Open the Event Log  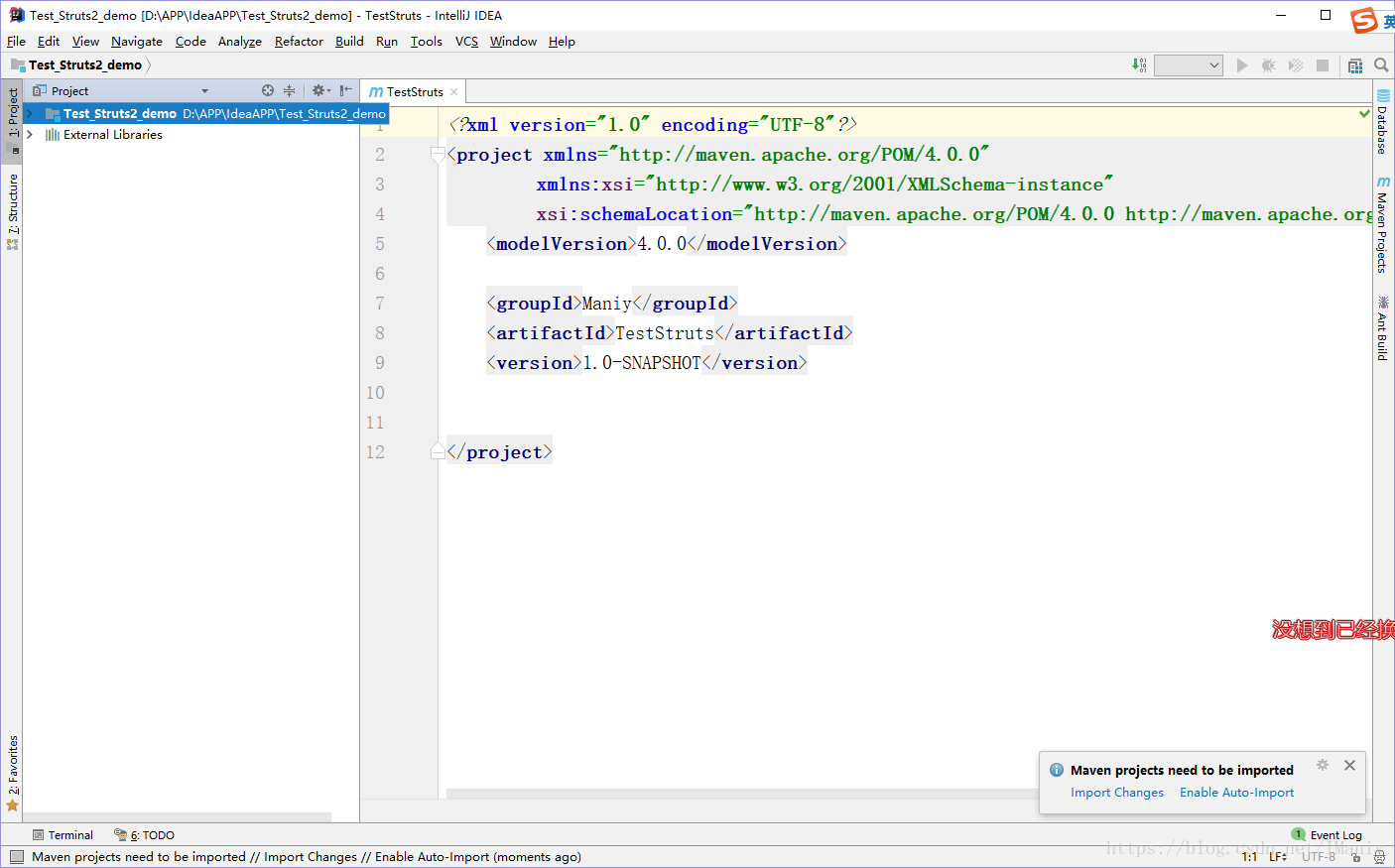pos(1327,835)
